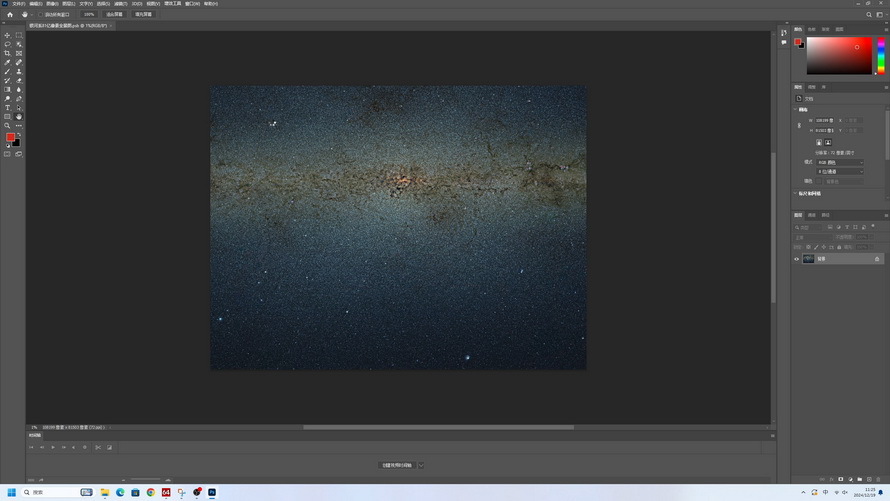
Task: Select the Horizontal Type tool
Action: (x=8, y=107)
